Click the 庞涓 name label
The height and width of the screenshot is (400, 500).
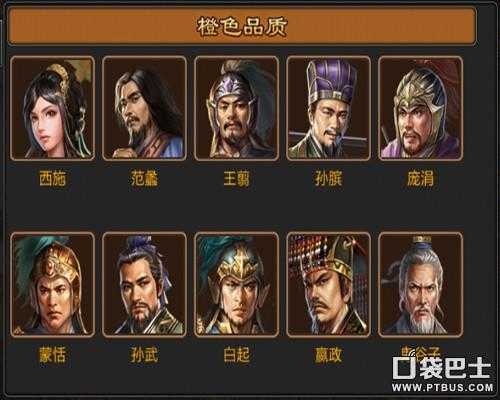pos(420,179)
